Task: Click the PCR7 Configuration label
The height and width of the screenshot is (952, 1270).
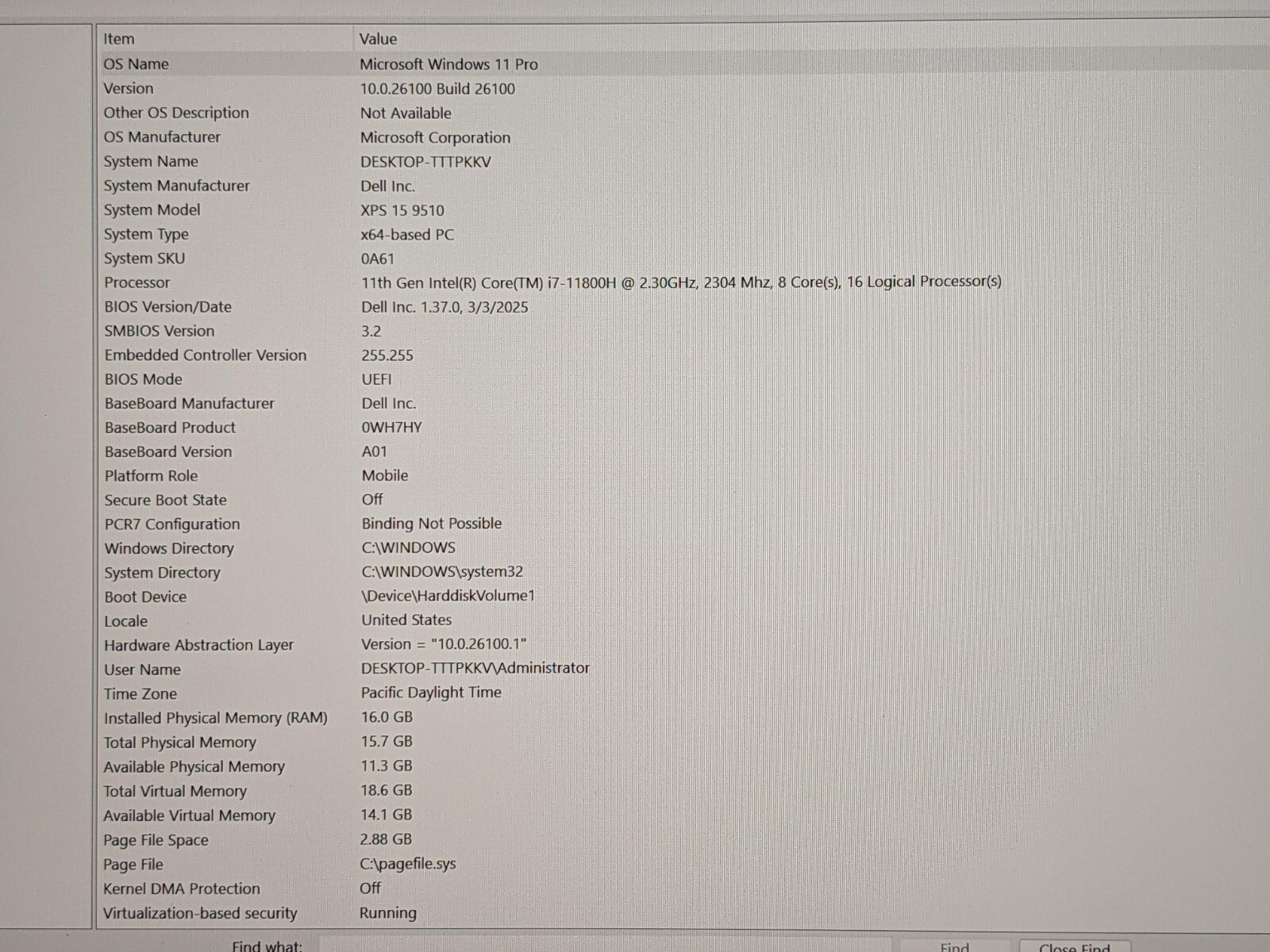Action: [171, 524]
